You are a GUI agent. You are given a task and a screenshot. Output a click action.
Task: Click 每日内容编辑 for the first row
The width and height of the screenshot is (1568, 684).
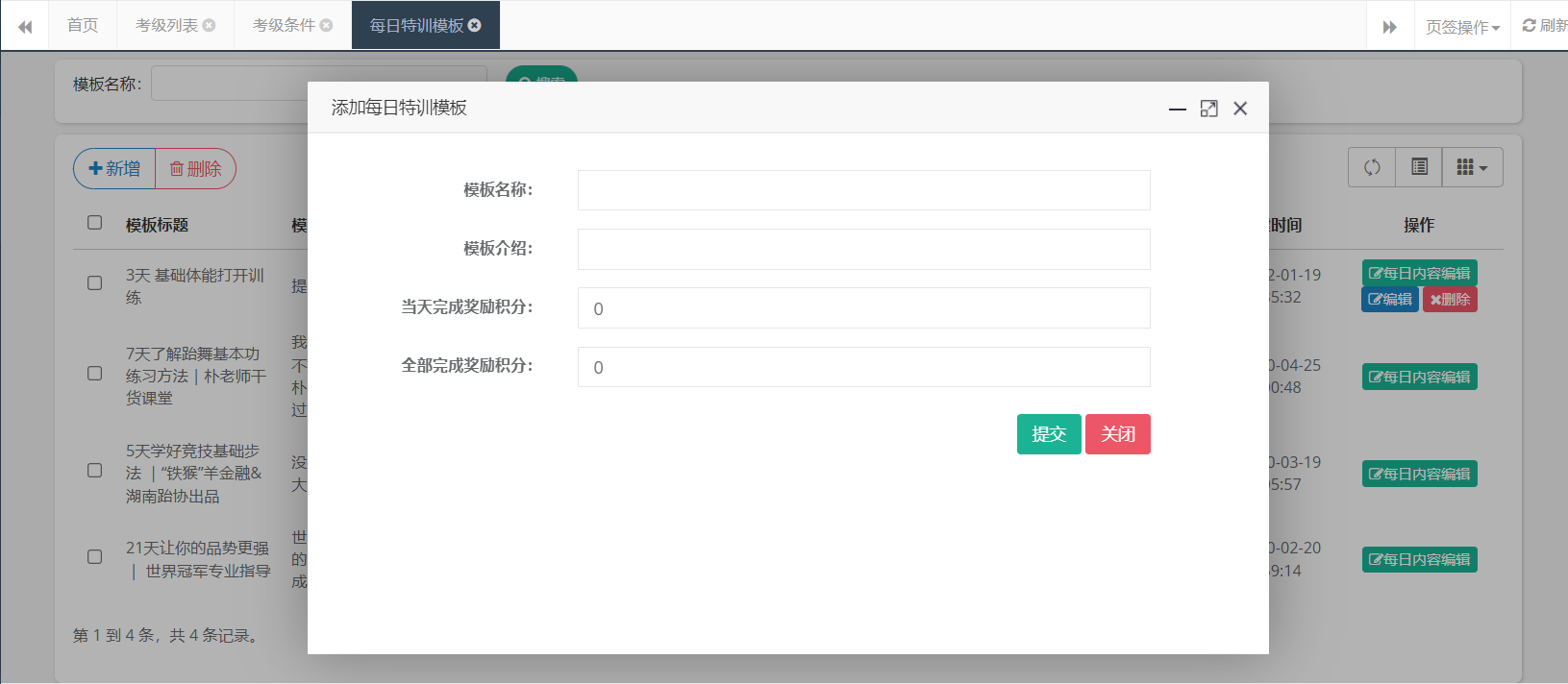point(1419,273)
